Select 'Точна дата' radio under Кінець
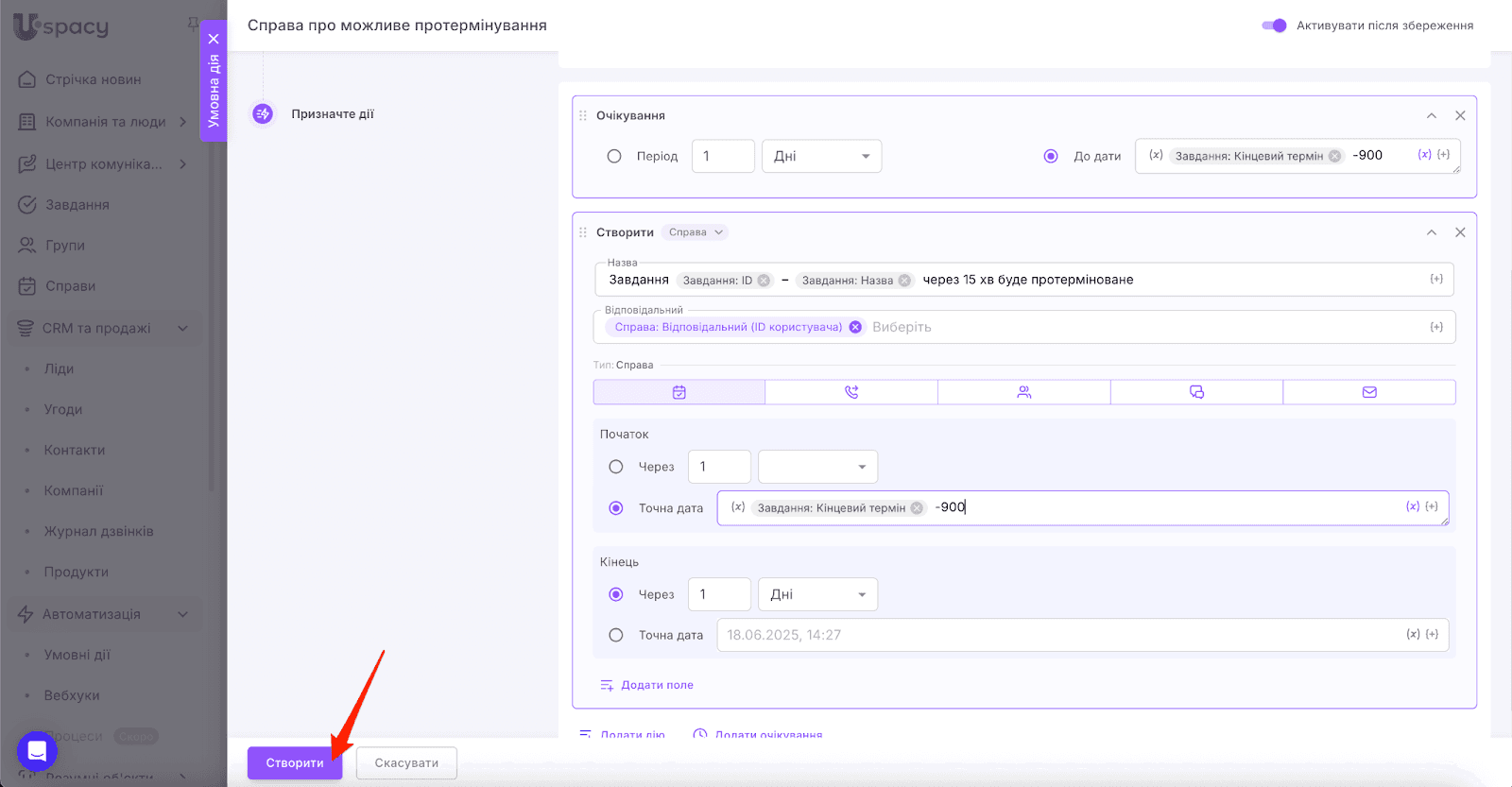This screenshot has width=1512, height=787. point(616,635)
